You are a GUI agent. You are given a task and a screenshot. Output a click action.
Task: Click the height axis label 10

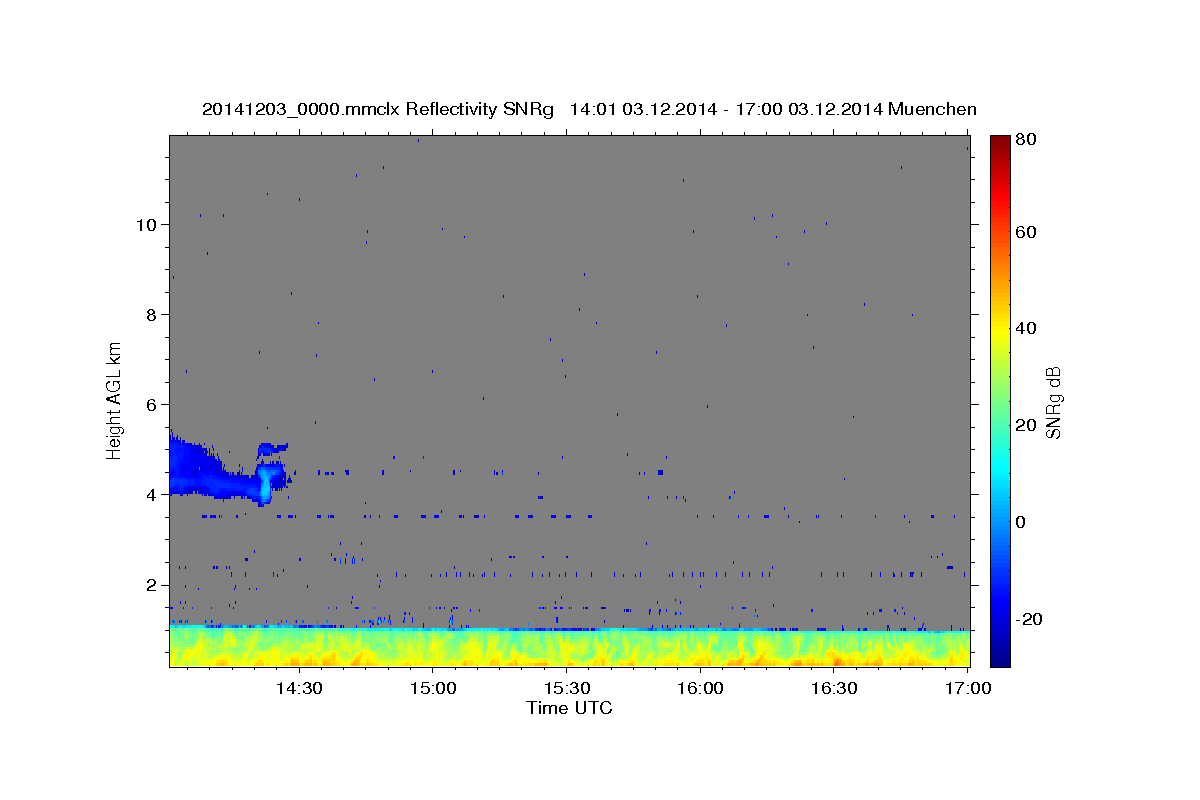[x=145, y=224]
